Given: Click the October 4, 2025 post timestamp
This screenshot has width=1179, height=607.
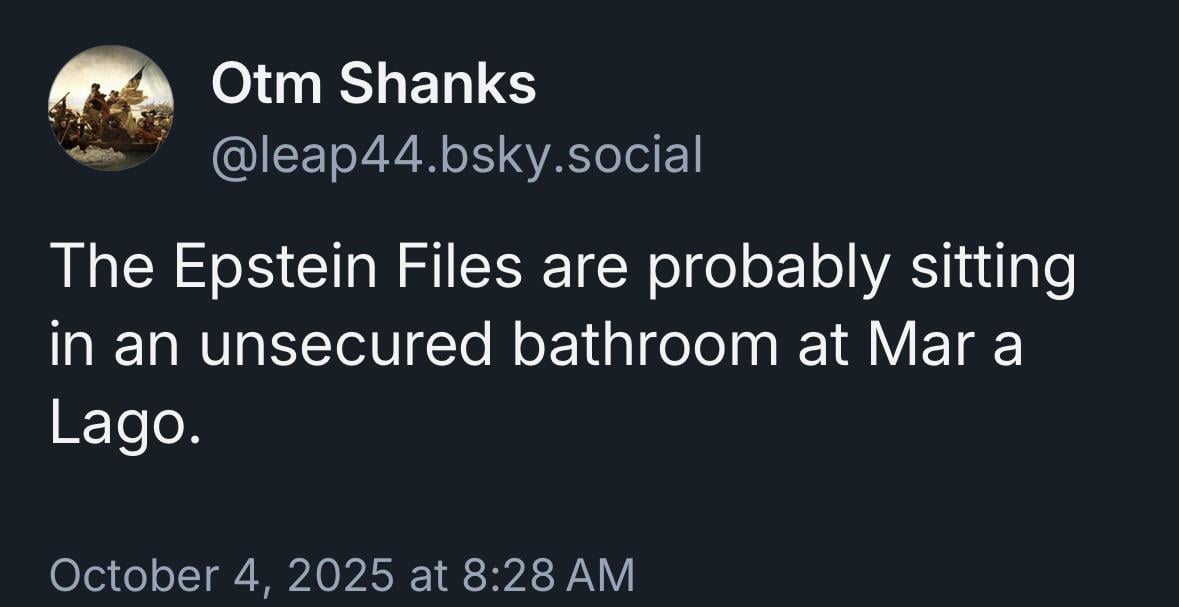Looking at the screenshot, I should point(341,575).
